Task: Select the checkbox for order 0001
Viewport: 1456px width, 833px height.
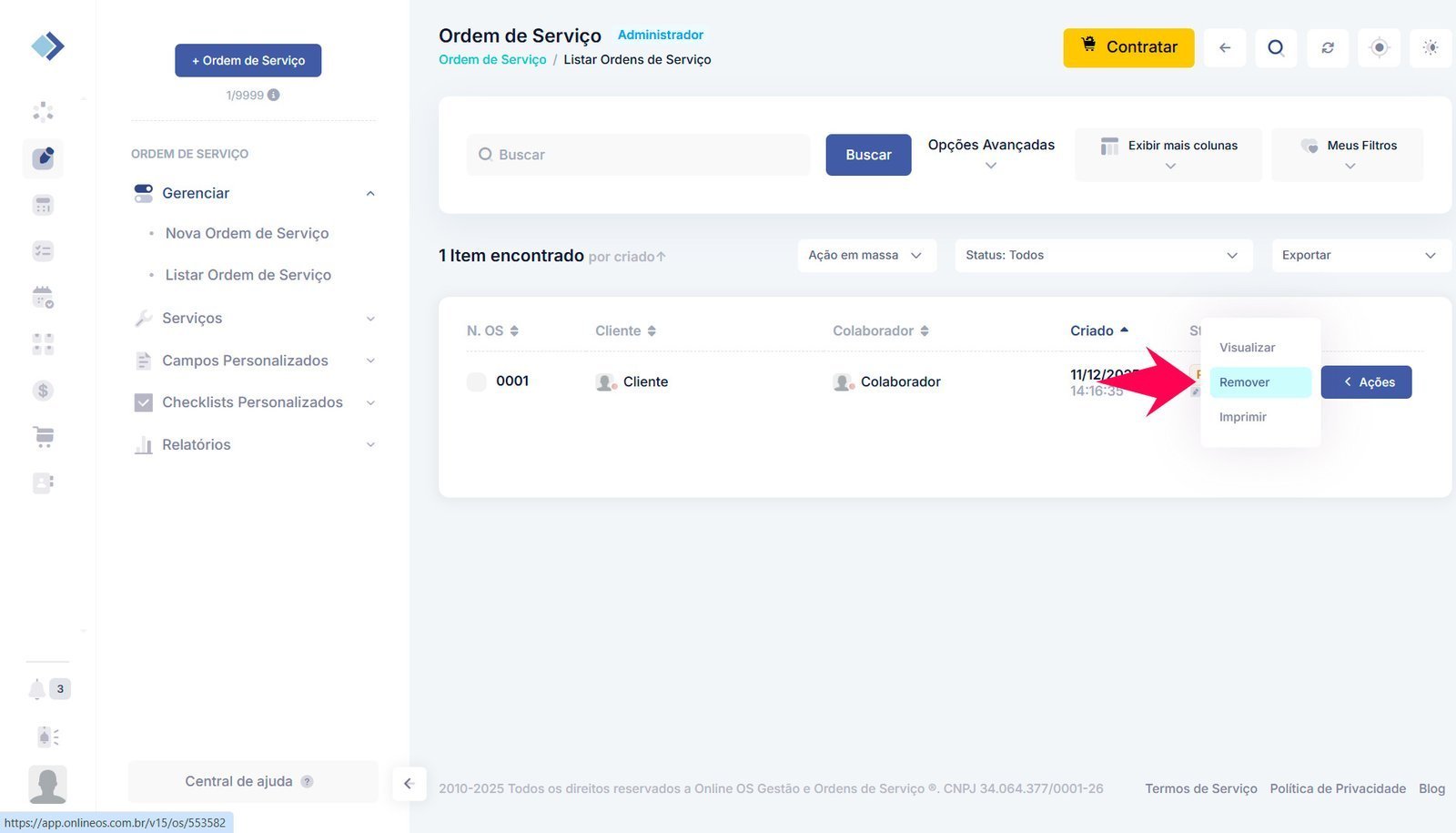Action: [x=476, y=381]
